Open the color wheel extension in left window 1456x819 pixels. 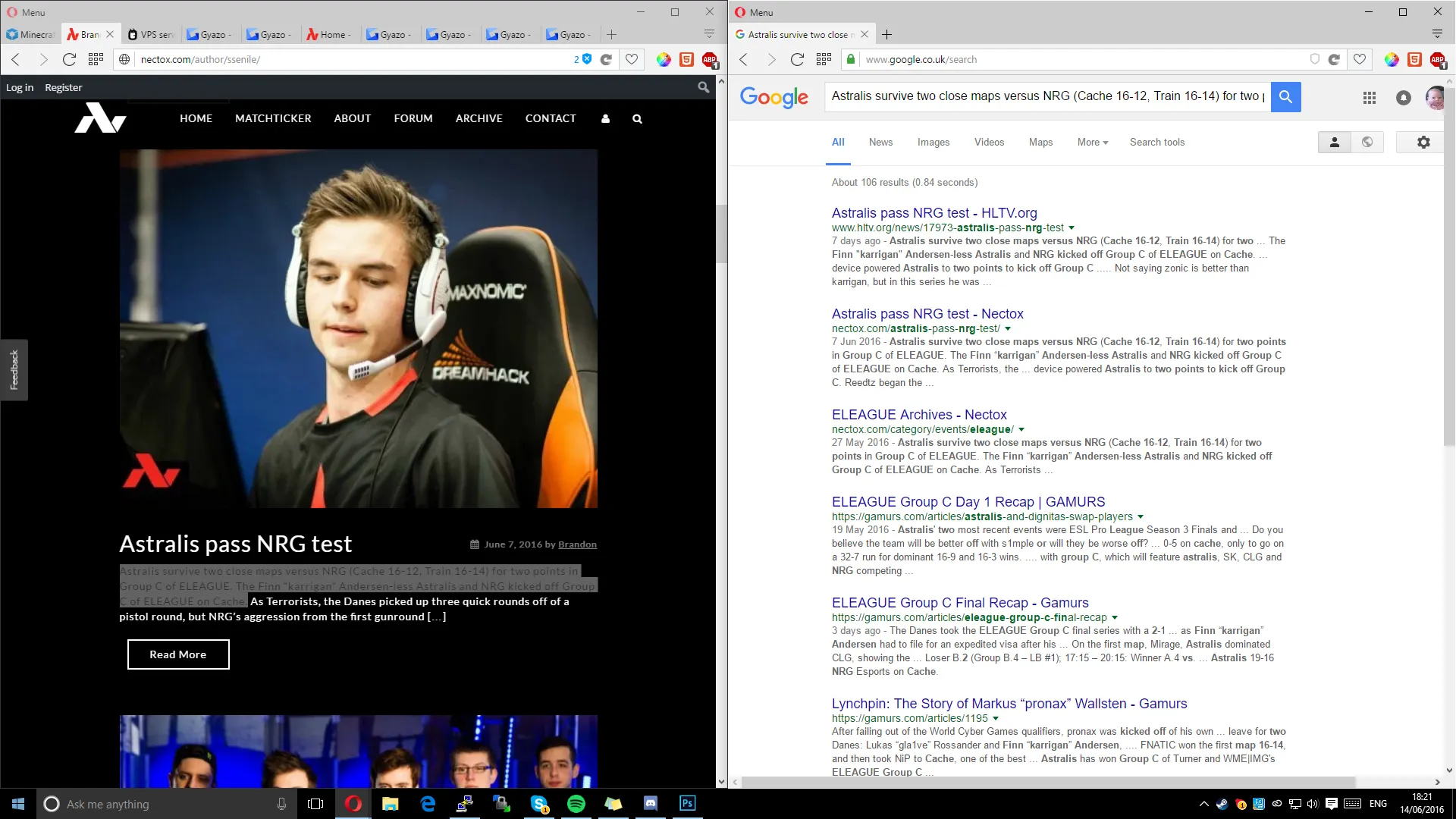[x=664, y=59]
